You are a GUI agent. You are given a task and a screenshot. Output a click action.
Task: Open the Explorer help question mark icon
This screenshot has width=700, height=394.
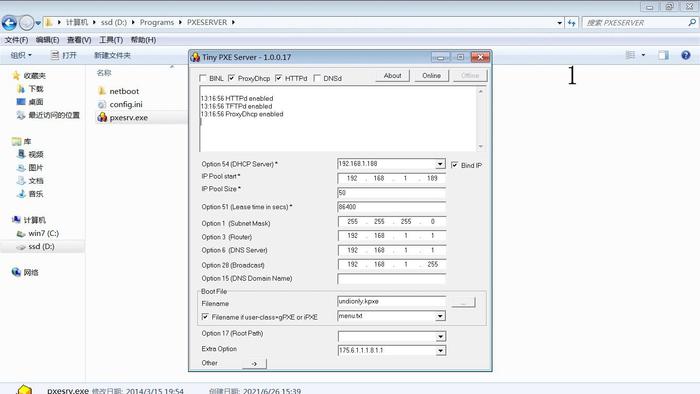(686, 55)
